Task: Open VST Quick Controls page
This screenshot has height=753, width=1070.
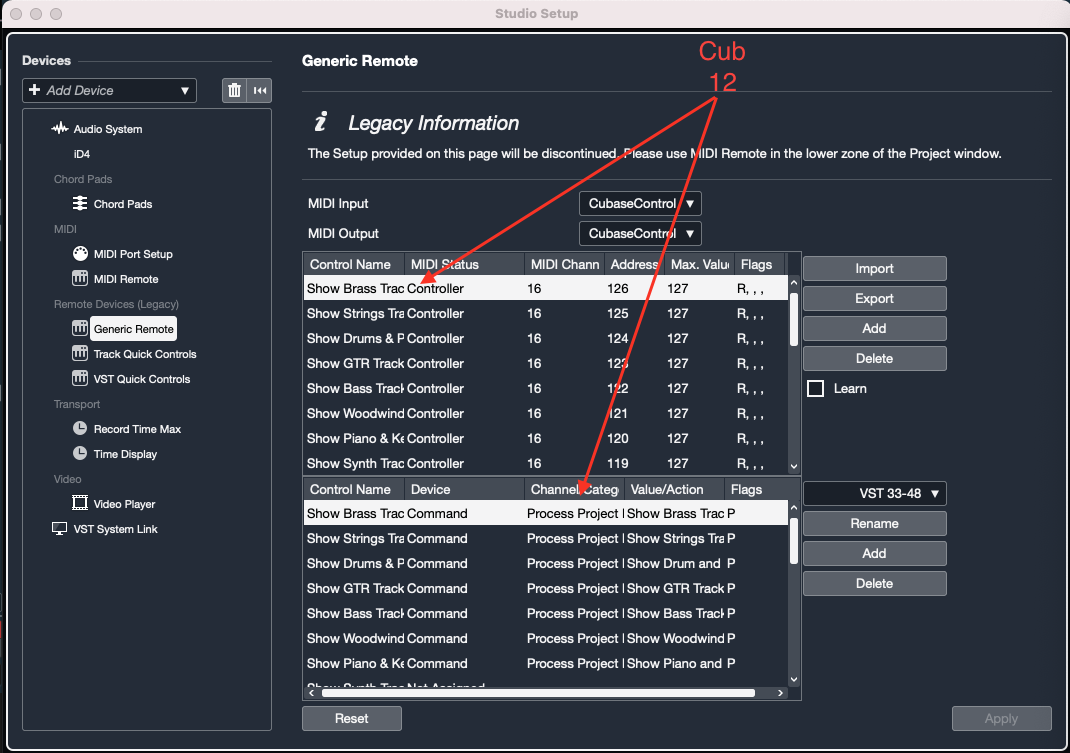Action: click(142, 379)
